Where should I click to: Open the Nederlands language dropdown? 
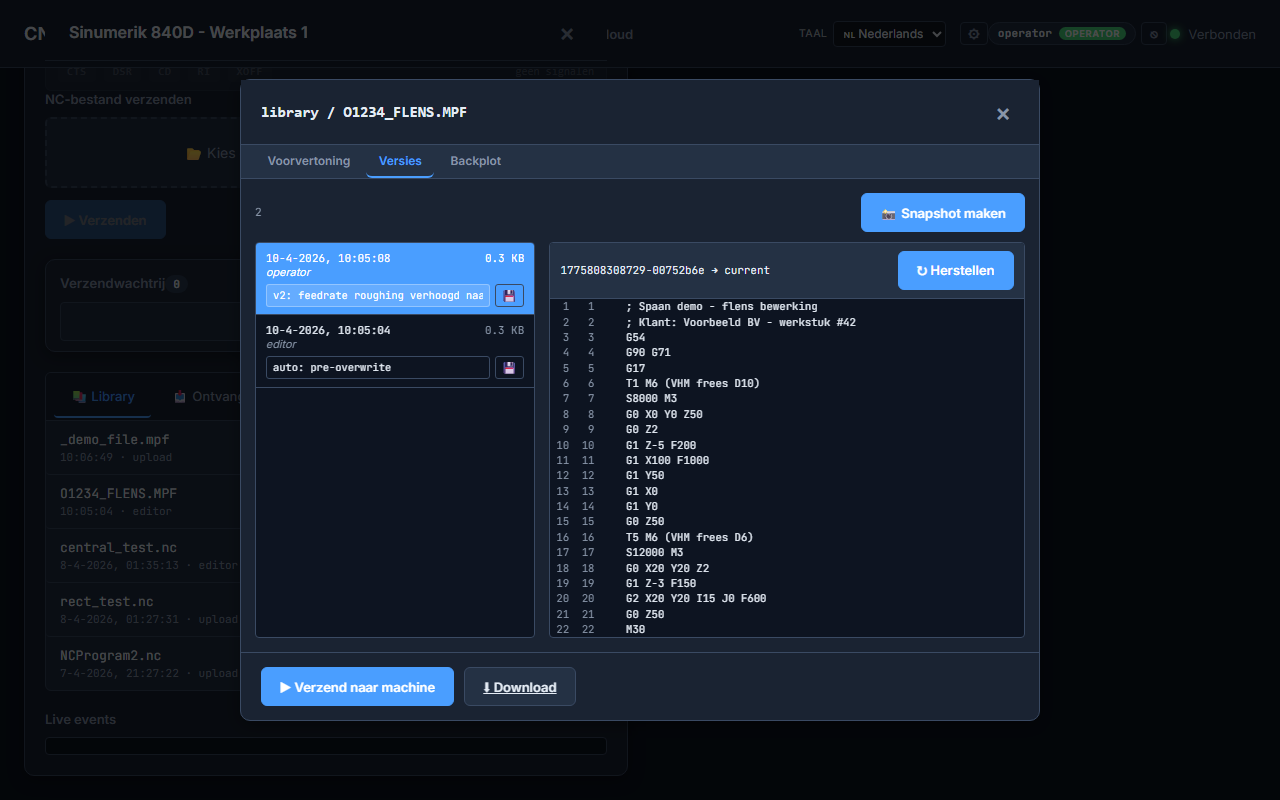889,34
